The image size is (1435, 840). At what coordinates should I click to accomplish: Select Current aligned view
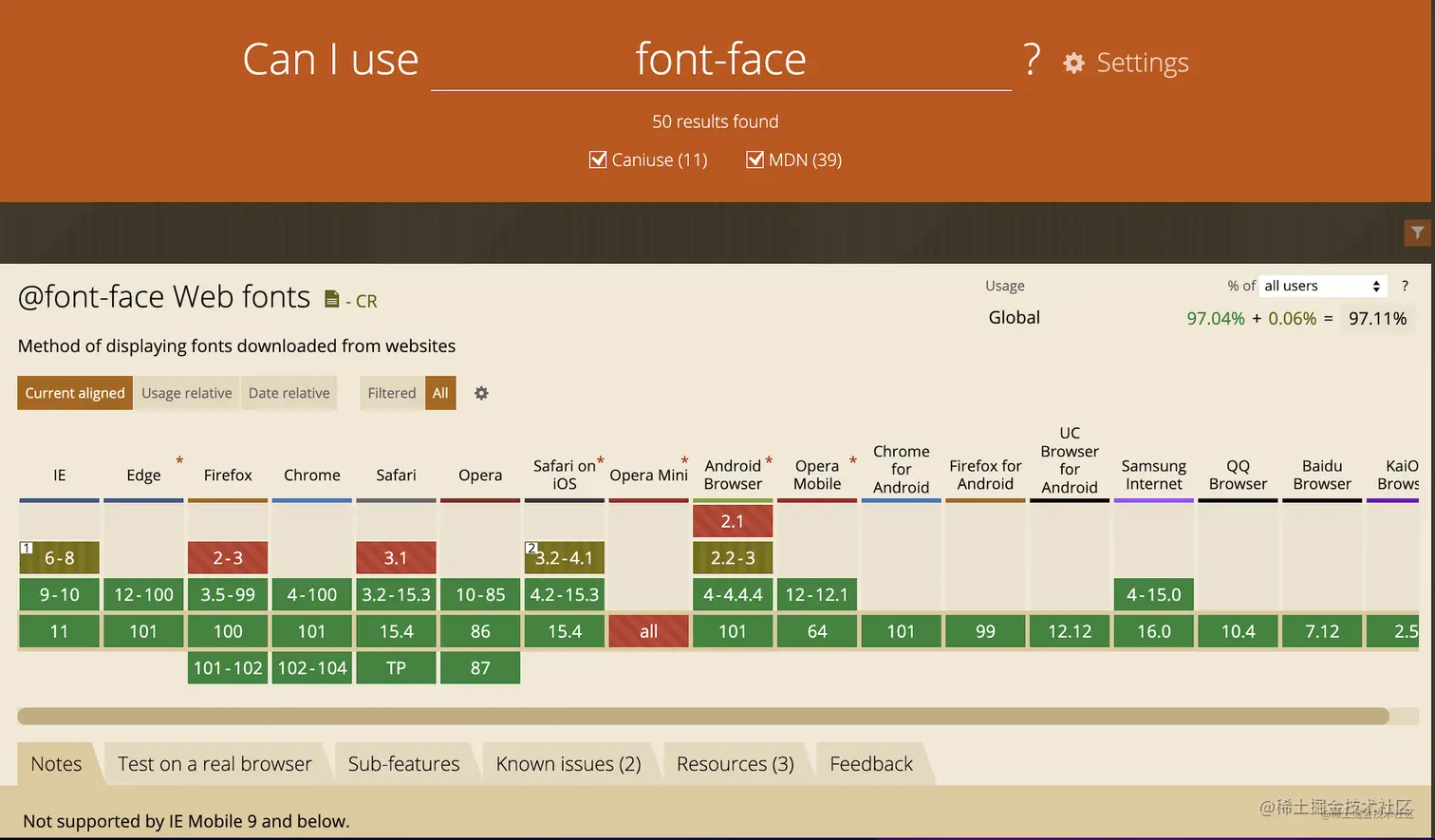tap(75, 393)
